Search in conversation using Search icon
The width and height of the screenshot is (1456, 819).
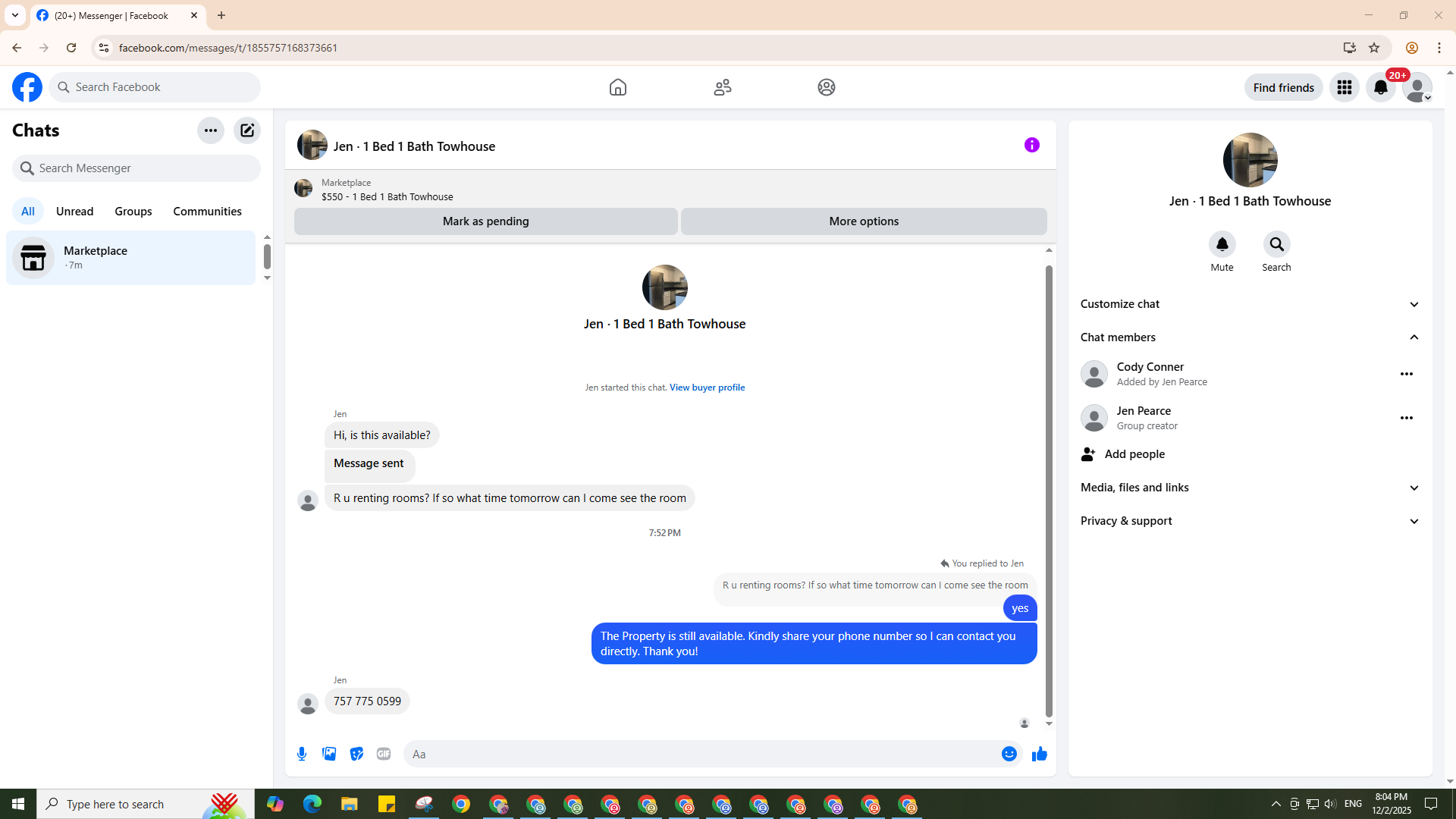click(x=1276, y=245)
